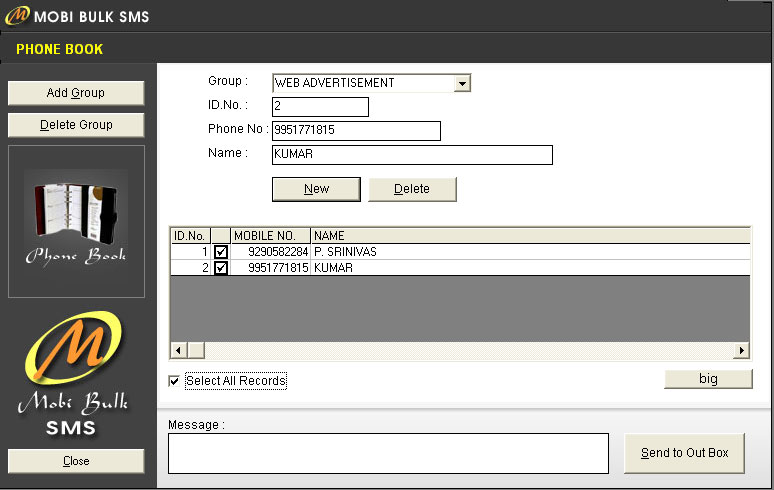Click the table's left scroll arrow
Viewport: 774px width, 490px height.
(178, 350)
